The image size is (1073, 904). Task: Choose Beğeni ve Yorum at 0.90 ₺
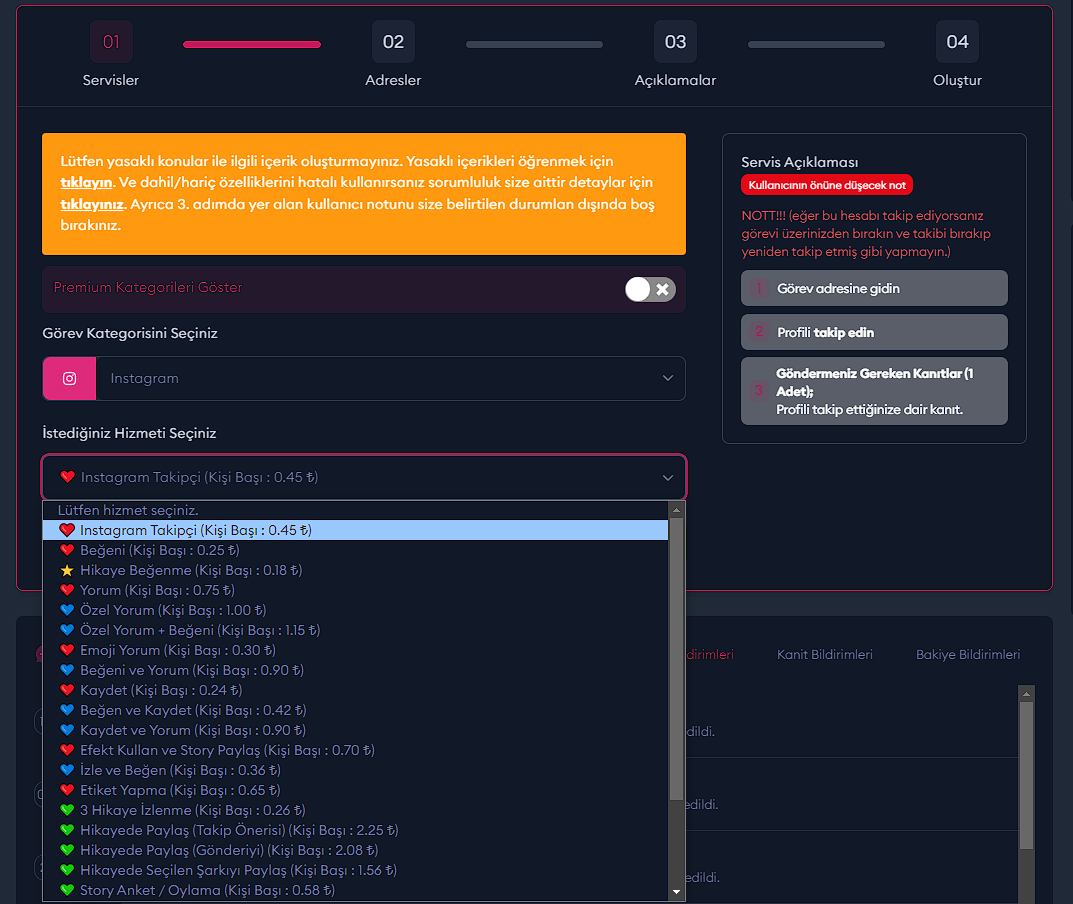click(x=355, y=670)
